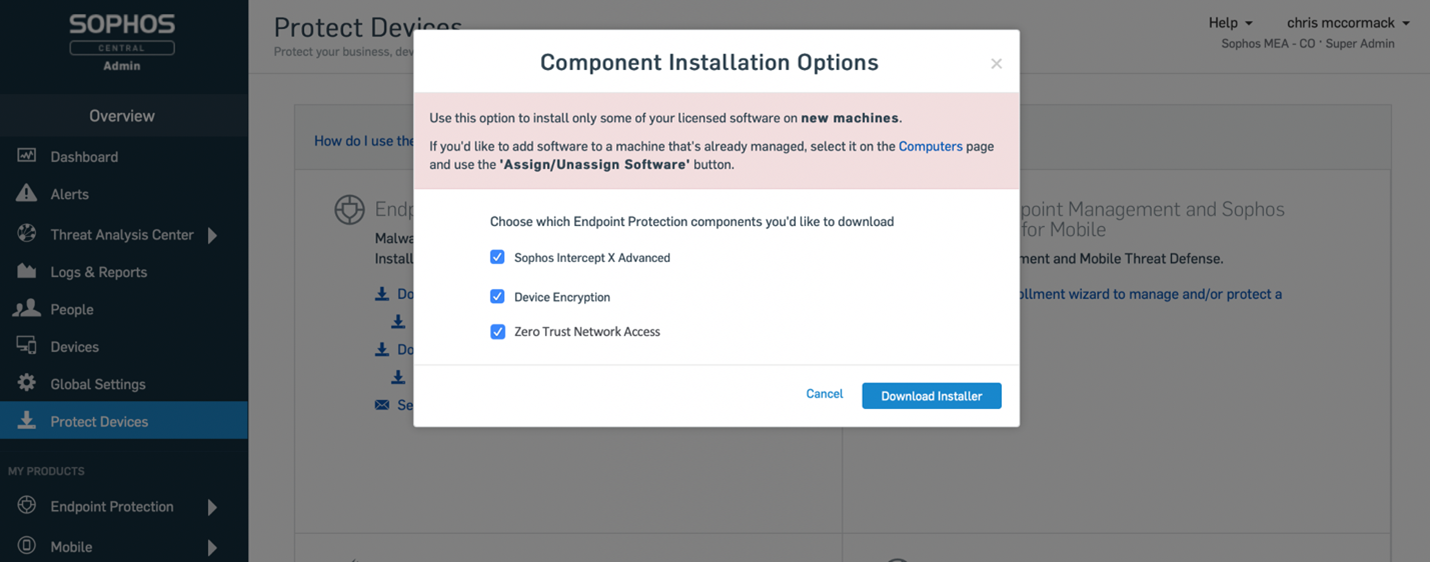Expand the Threat Analysis Center submenu arrow
Screen dimensions: 1430x562
(x=212, y=235)
